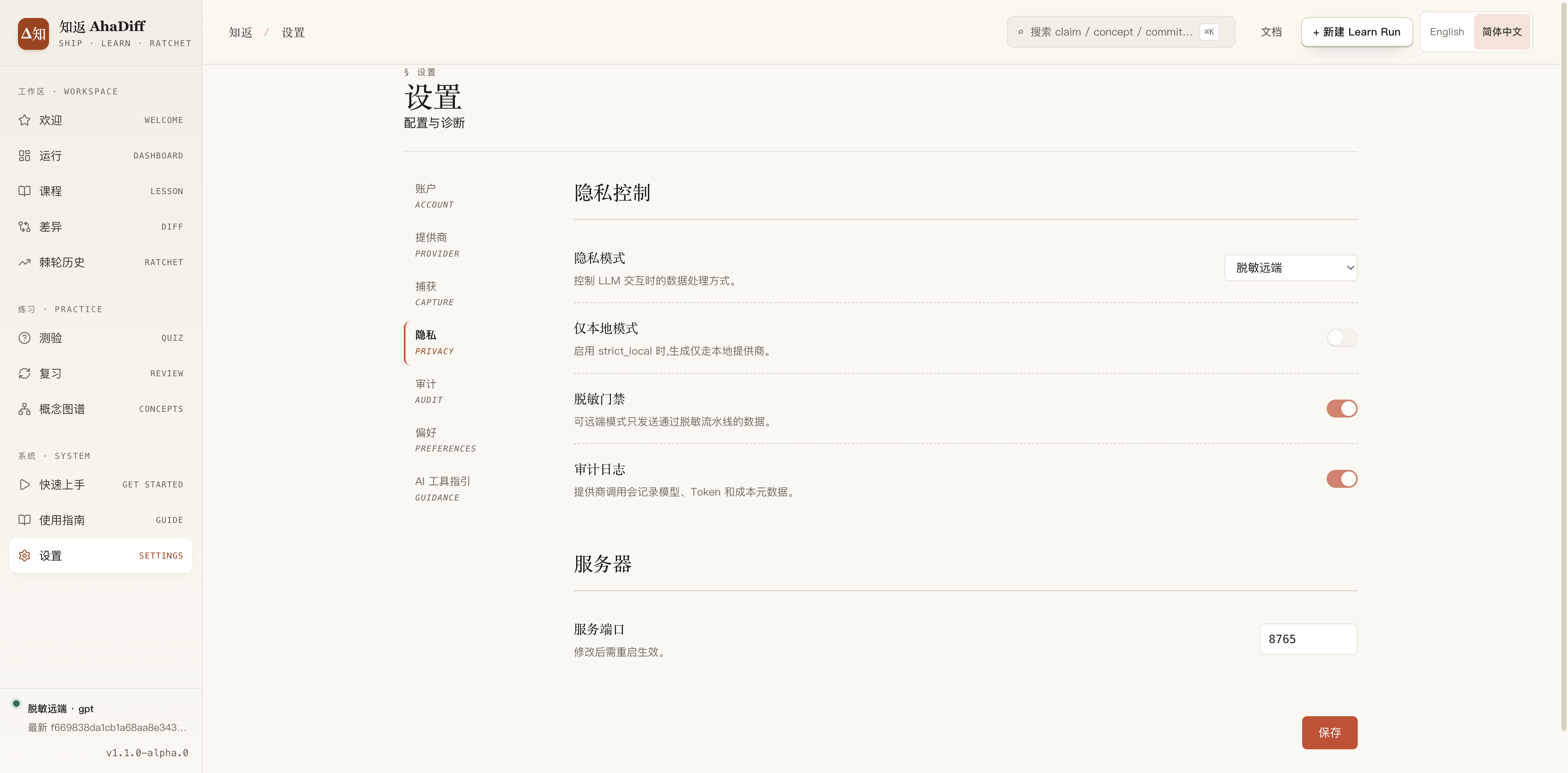1568x773 pixels.
Task: Click the gear icon in 设置 sidebar item
Action: [24, 556]
